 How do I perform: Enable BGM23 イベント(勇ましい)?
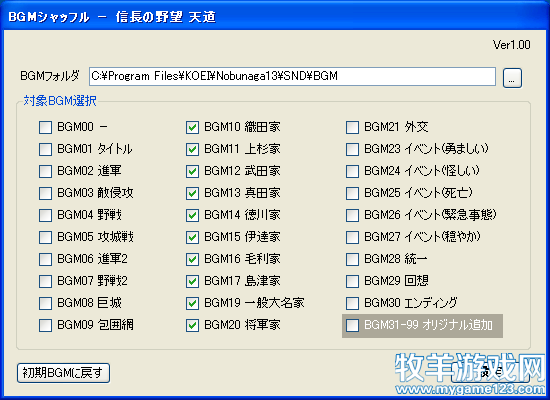(x=352, y=149)
